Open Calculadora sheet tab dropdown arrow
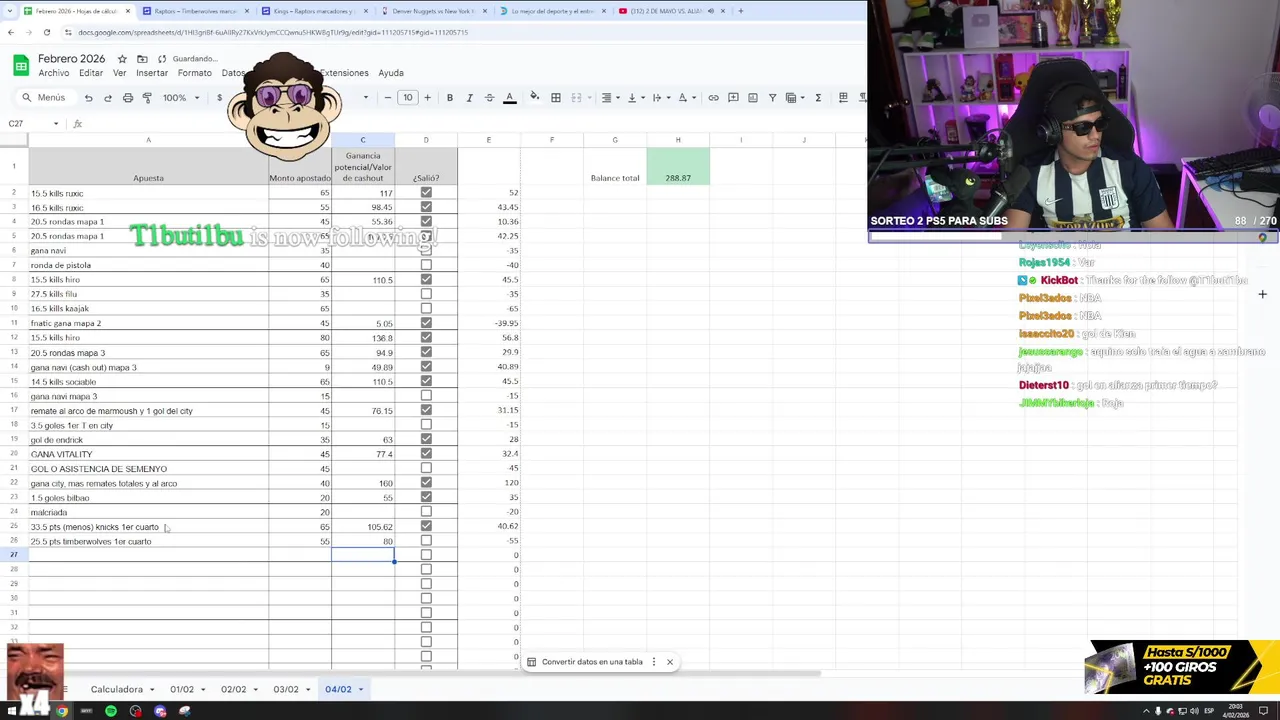This screenshot has height=720, width=1280. pyautogui.click(x=152, y=690)
